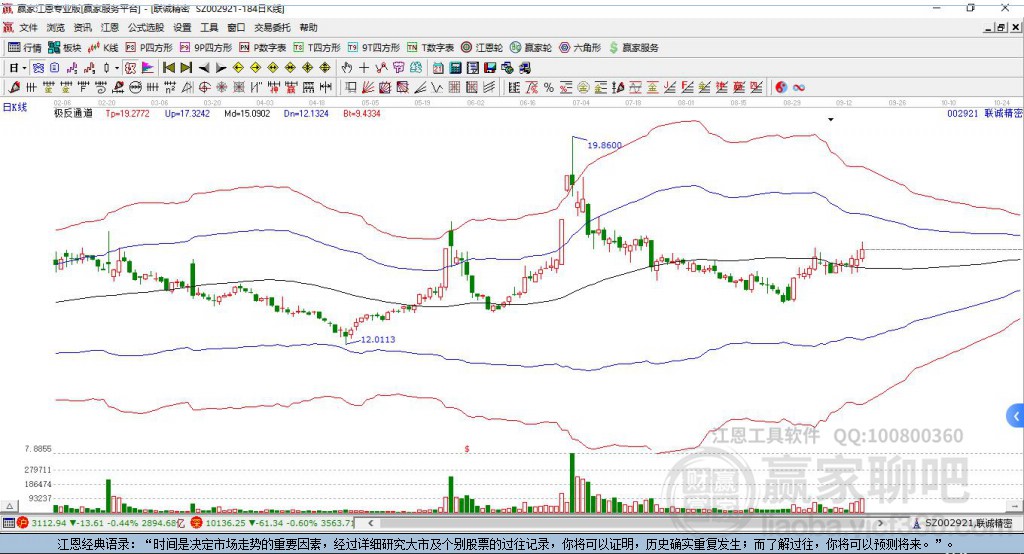Open the calculator tool icon
This screenshot has width=1024, height=554.
pos(455,68)
